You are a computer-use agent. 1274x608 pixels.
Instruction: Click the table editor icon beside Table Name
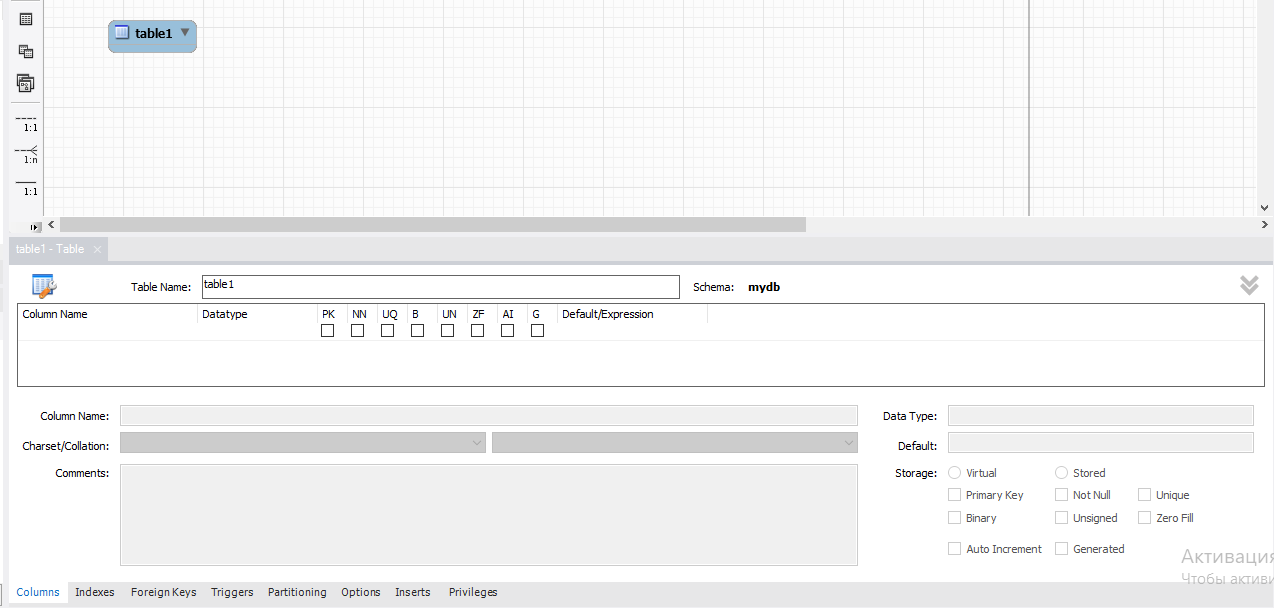[x=44, y=286]
